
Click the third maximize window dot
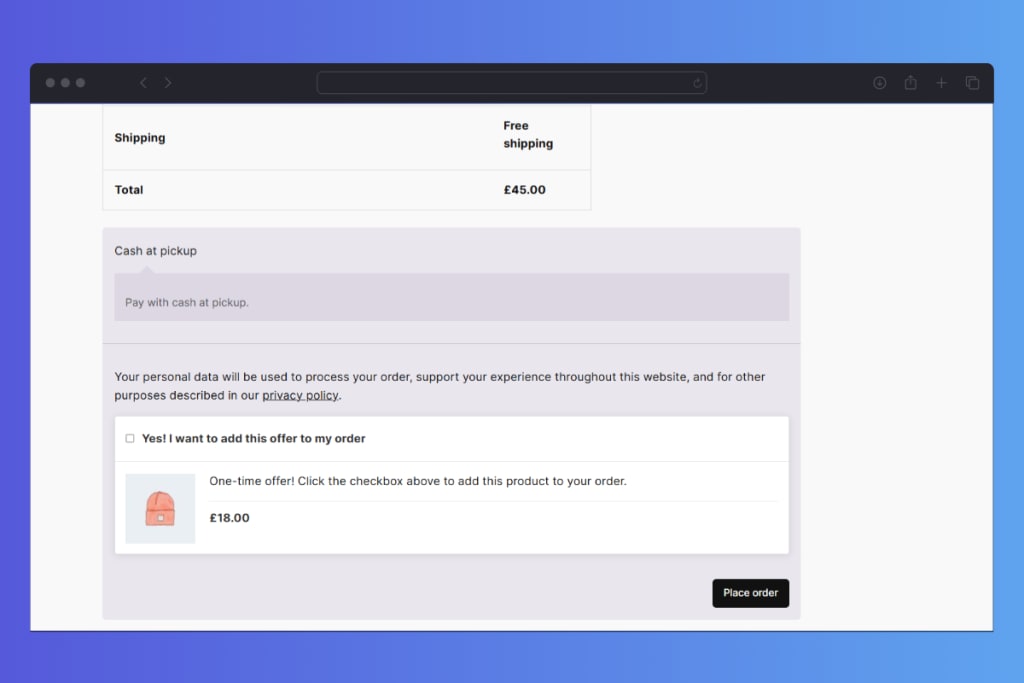pos(80,83)
